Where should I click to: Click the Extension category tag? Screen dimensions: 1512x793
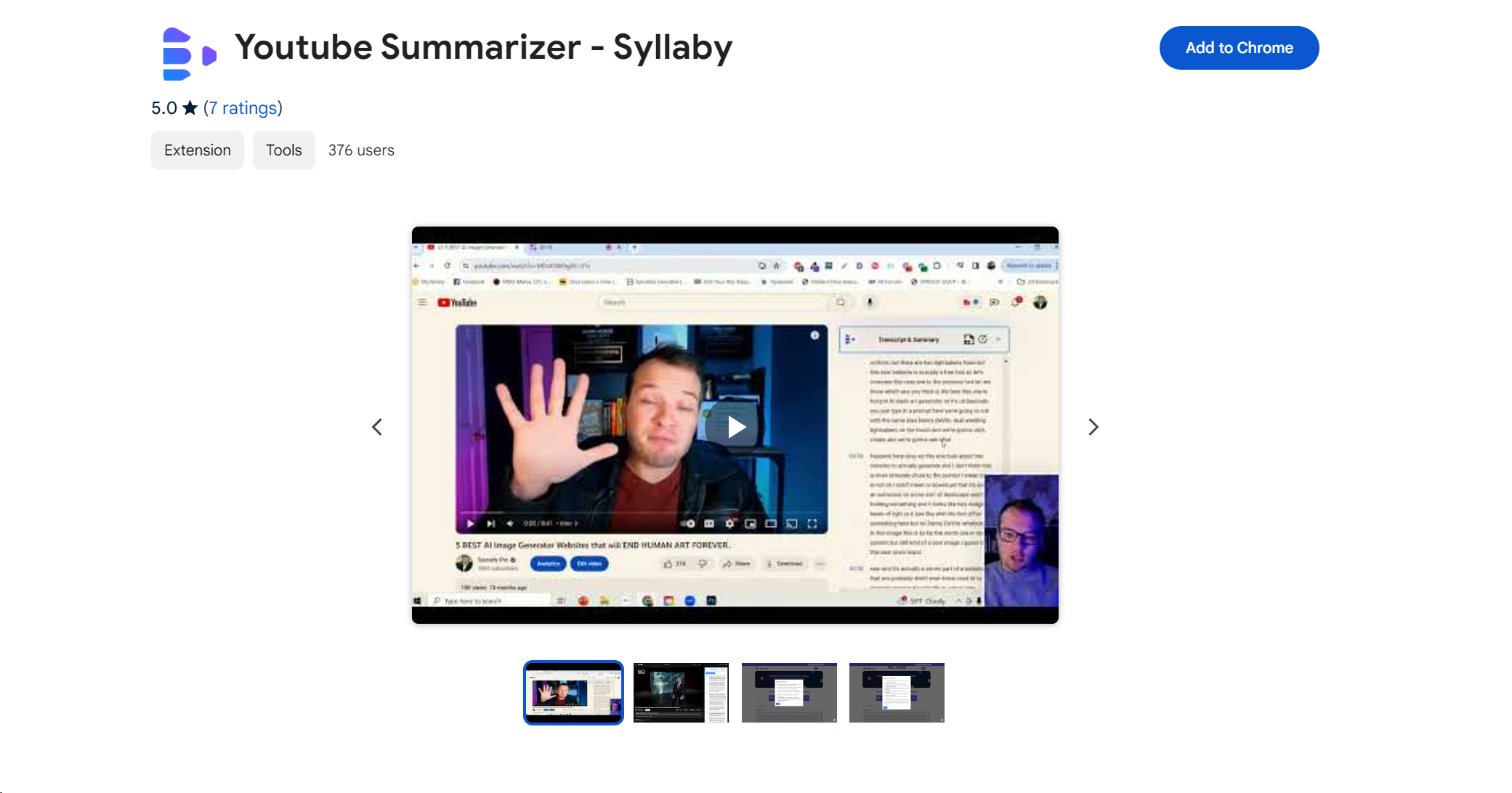click(x=197, y=151)
